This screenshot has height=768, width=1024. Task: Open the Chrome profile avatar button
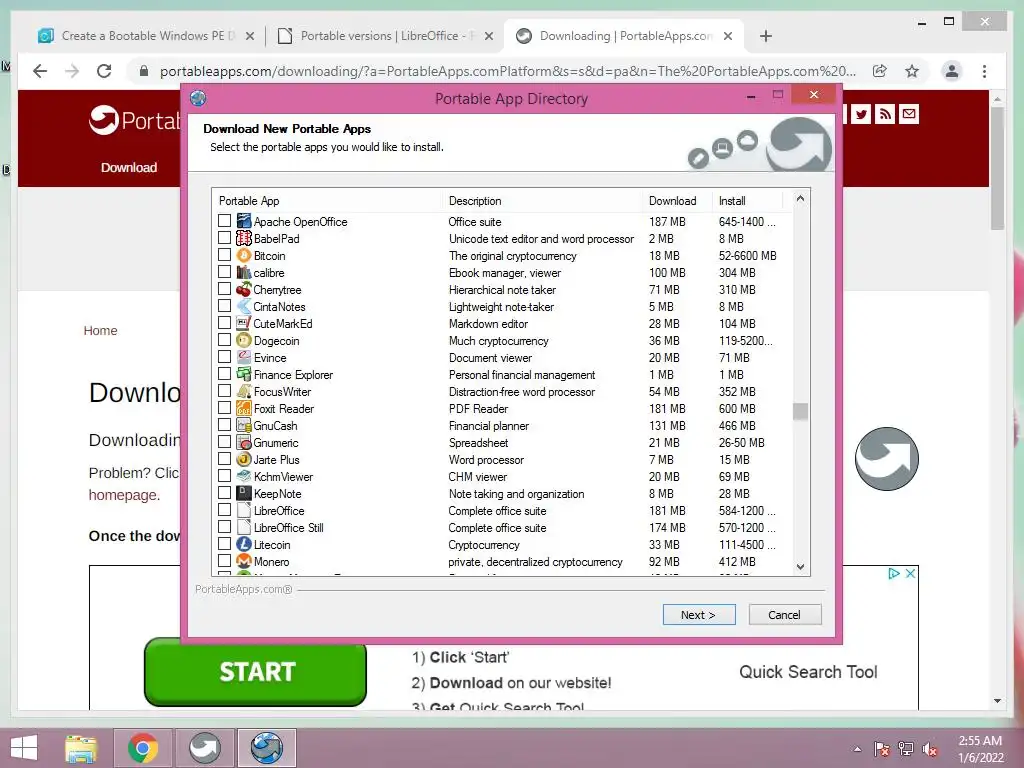[952, 71]
